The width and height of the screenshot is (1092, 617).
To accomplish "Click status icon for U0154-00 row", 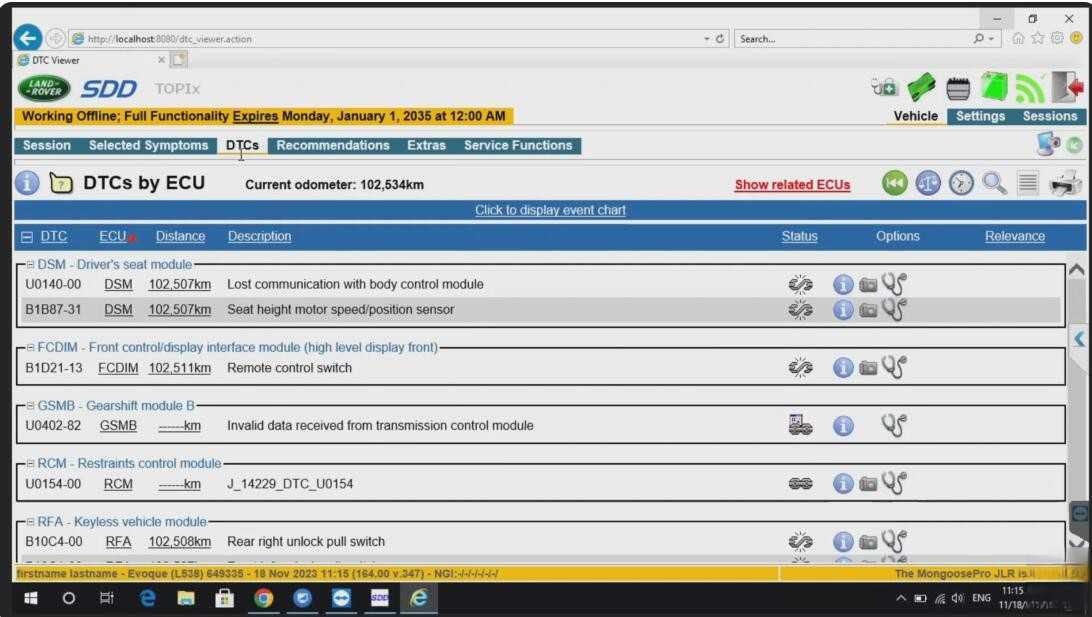I will click(800, 483).
